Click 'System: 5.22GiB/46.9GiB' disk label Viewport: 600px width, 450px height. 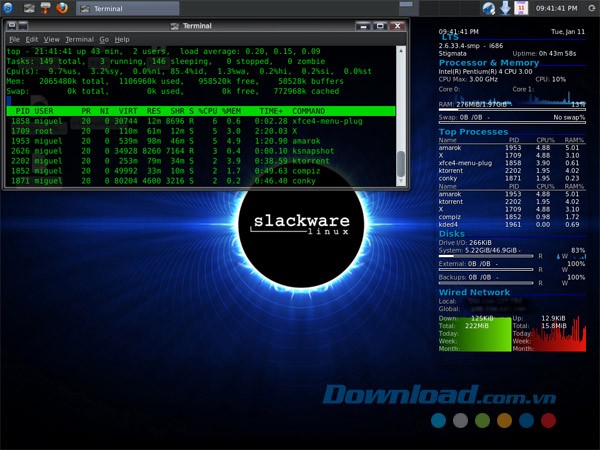pos(478,250)
